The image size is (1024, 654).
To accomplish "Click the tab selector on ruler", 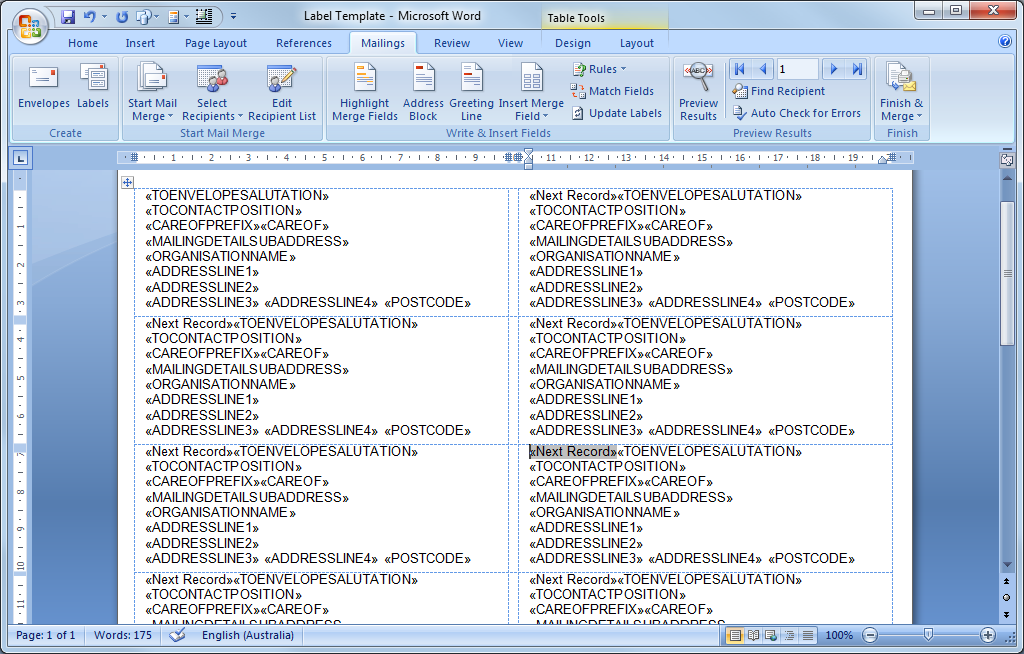I will click(20, 158).
